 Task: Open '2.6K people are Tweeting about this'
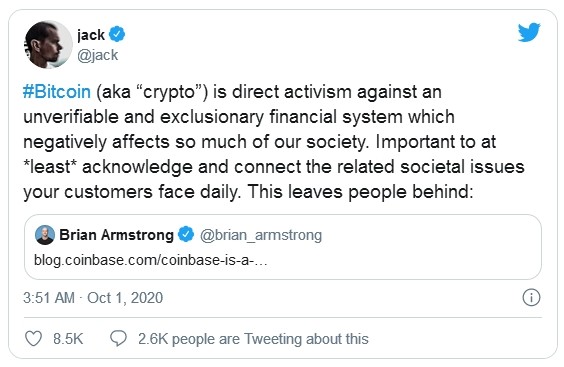click(253, 339)
